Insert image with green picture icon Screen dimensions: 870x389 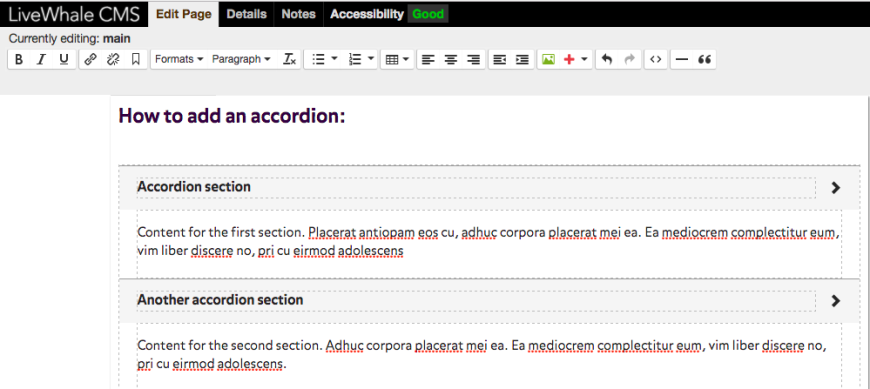pyautogui.click(x=548, y=59)
